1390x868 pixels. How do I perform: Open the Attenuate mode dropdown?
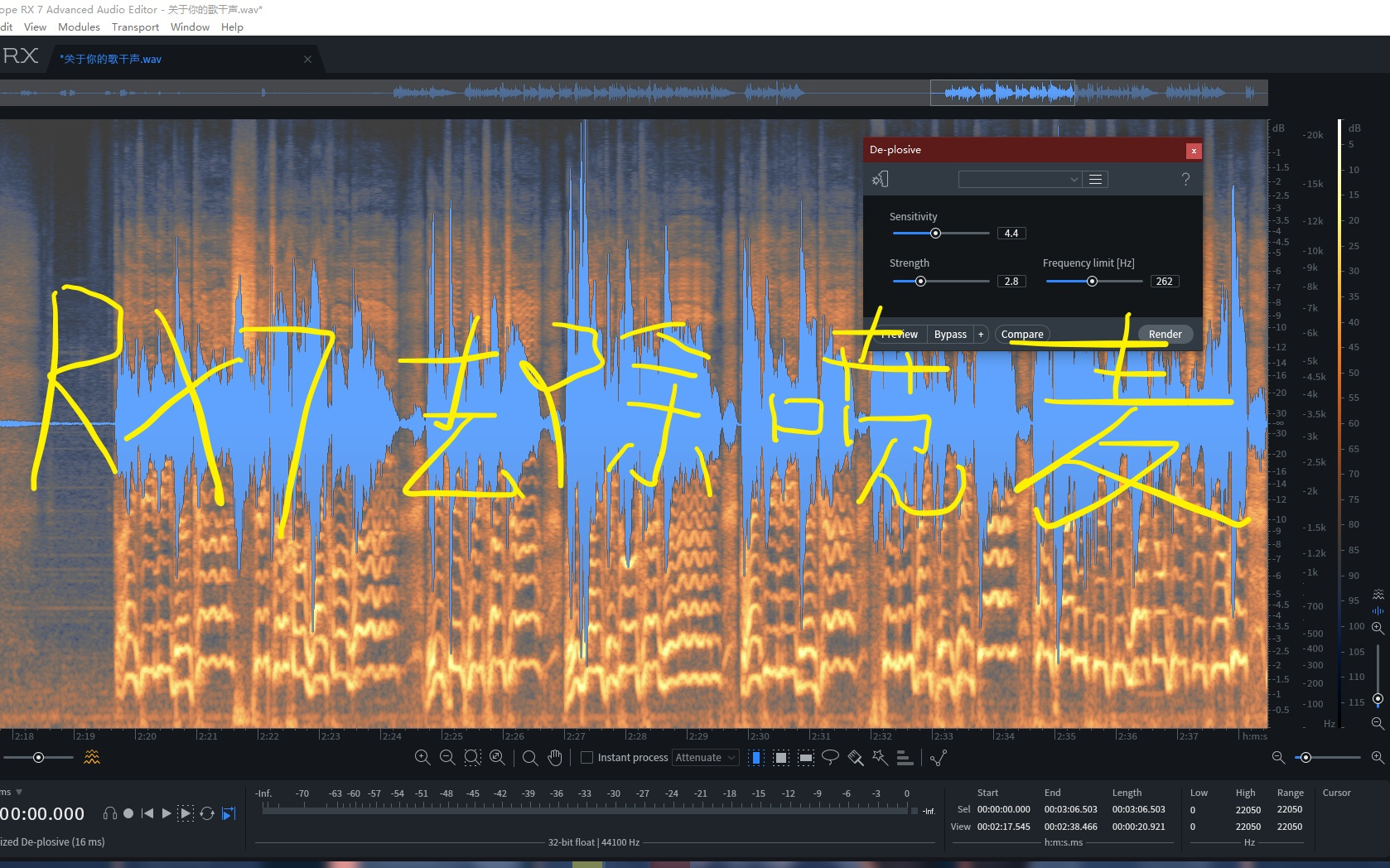click(705, 757)
